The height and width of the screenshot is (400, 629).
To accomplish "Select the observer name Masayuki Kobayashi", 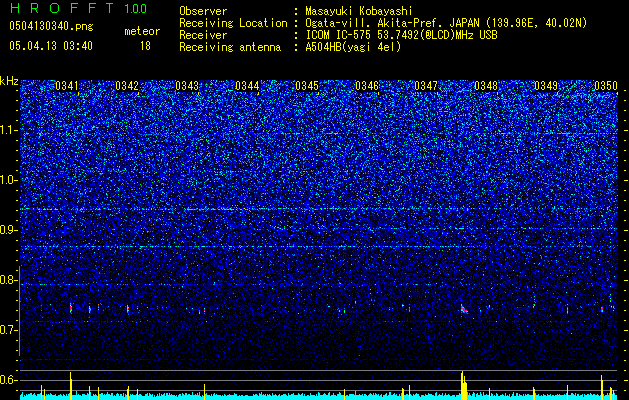I will pyautogui.click(x=359, y=11).
